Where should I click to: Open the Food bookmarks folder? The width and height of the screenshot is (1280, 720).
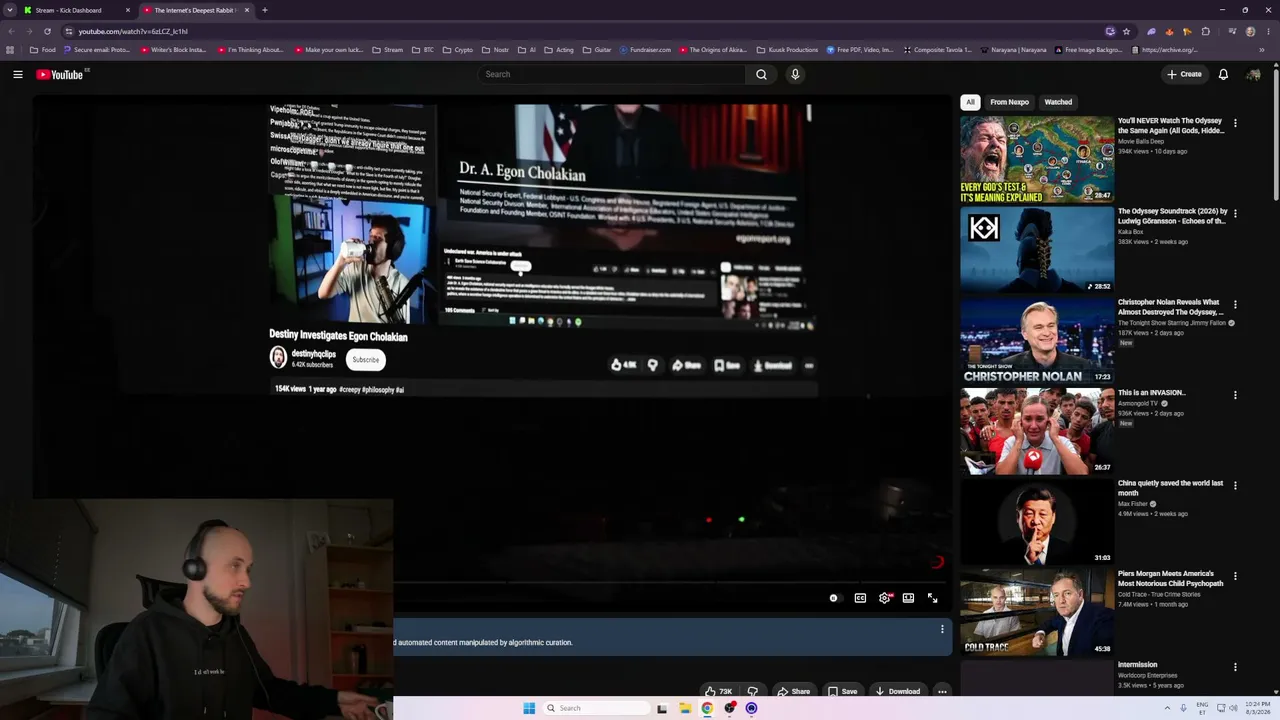point(43,50)
